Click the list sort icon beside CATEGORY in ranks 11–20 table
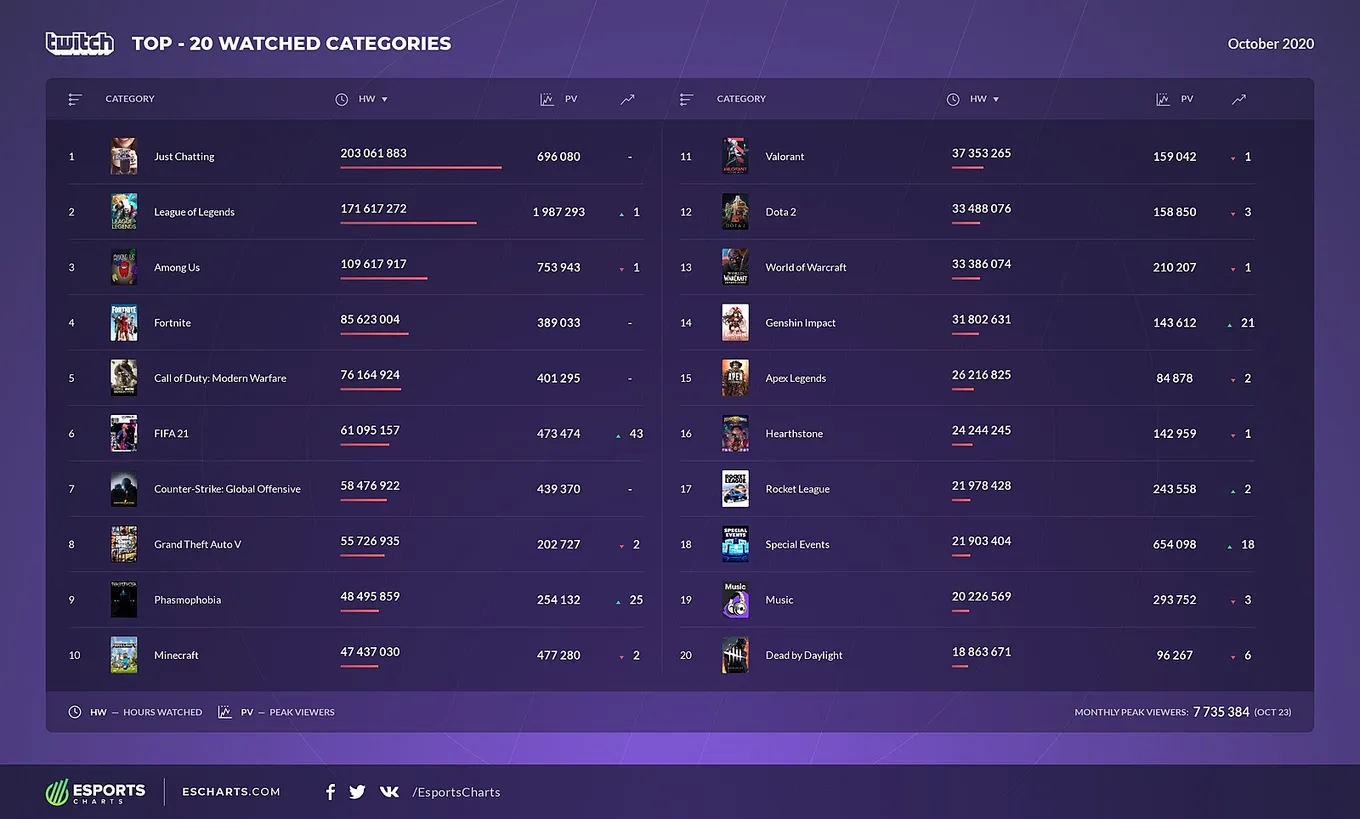The height and width of the screenshot is (819, 1360). [x=686, y=99]
